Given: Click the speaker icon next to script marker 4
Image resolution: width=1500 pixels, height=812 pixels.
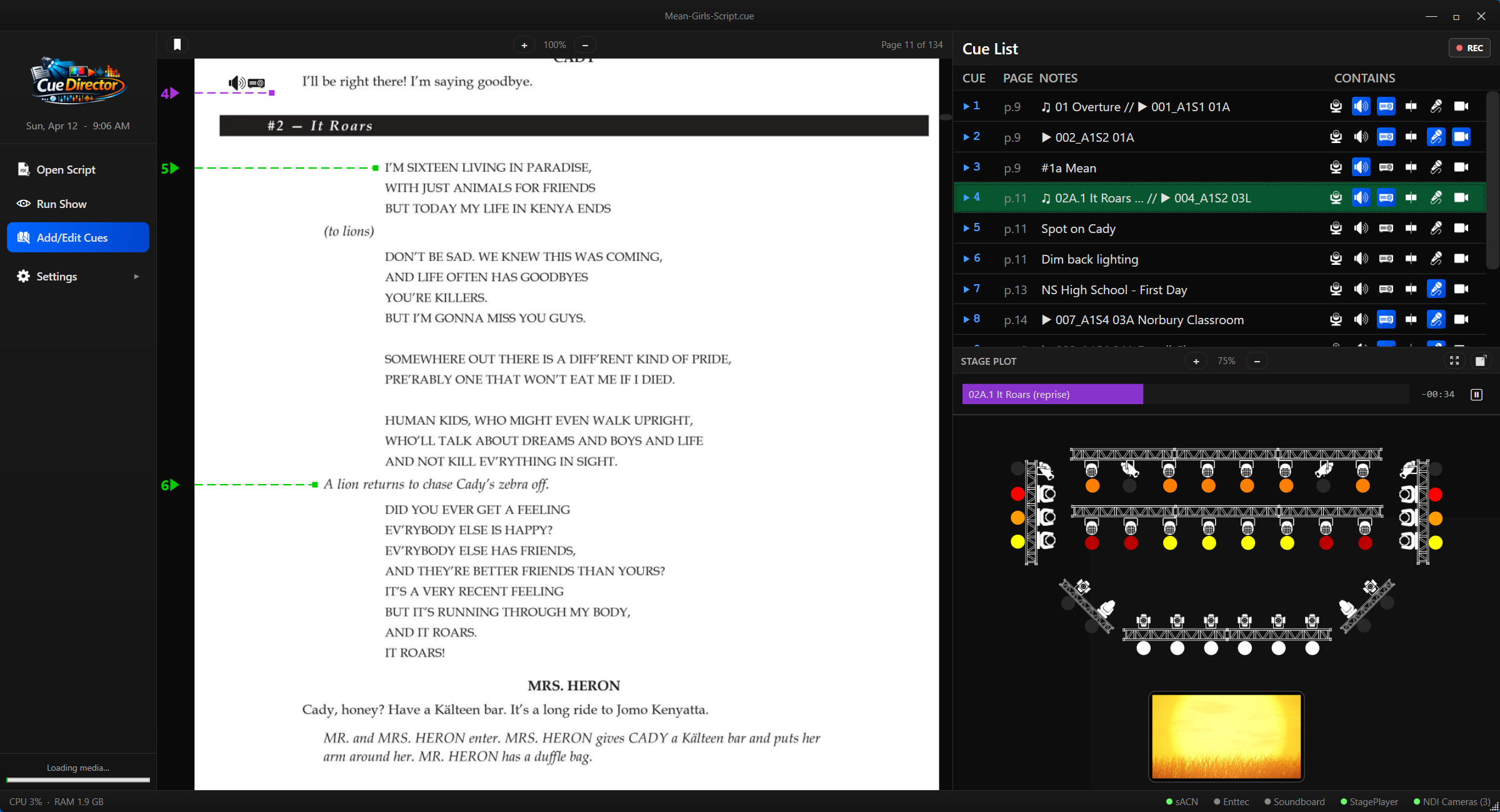Looking at the screenshot, I should (x=235, y=82).
